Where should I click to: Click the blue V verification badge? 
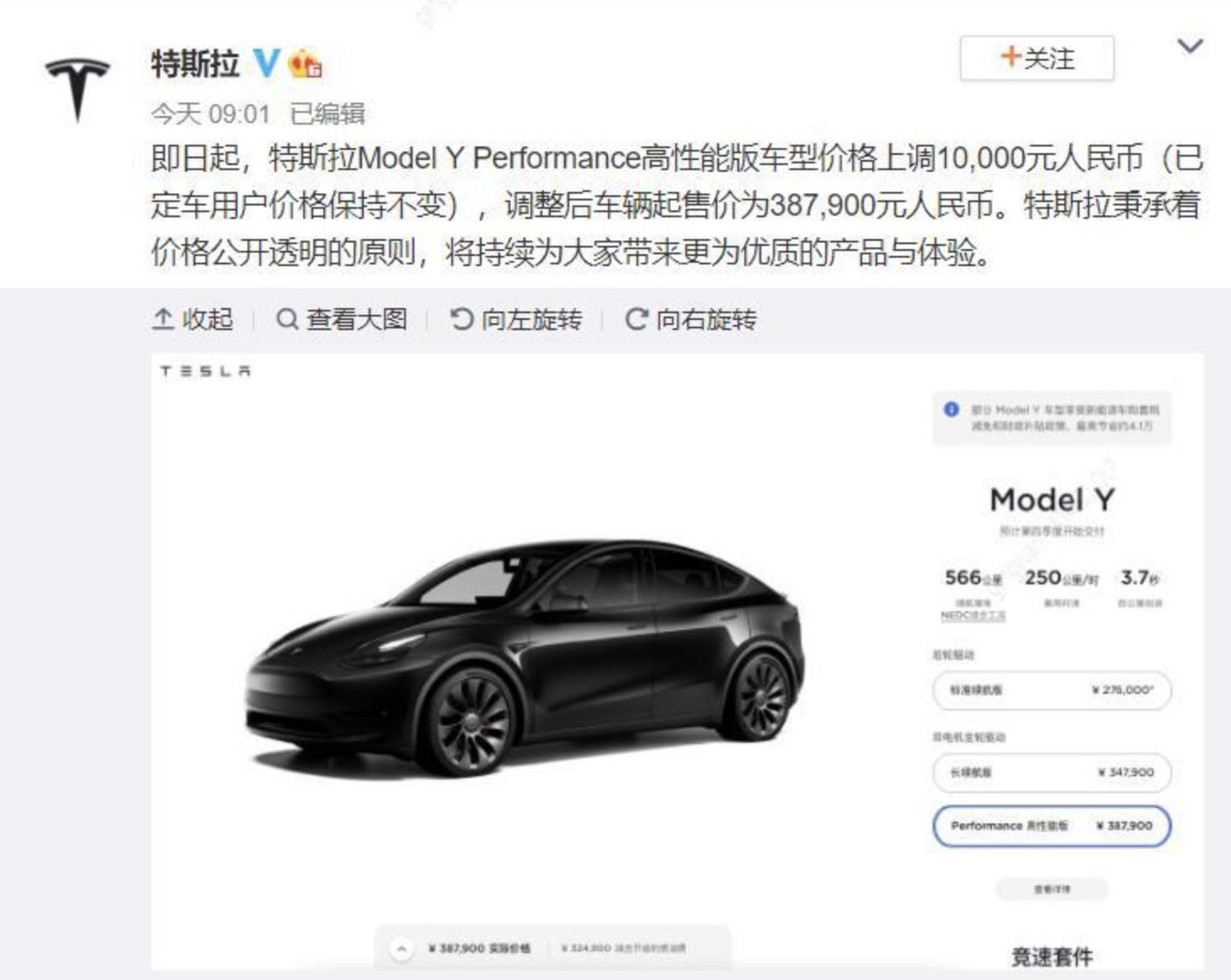[267, 63]
